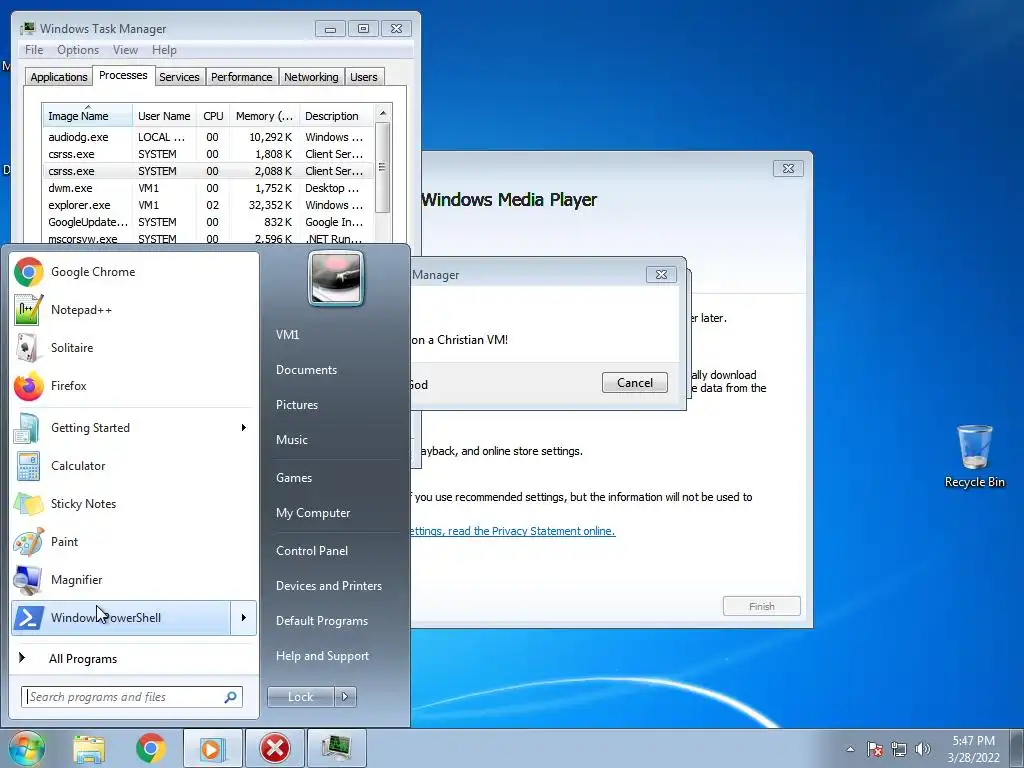Sort processes by Description column
Viewport: 1024px width, 768px height.
coord(337,116)
